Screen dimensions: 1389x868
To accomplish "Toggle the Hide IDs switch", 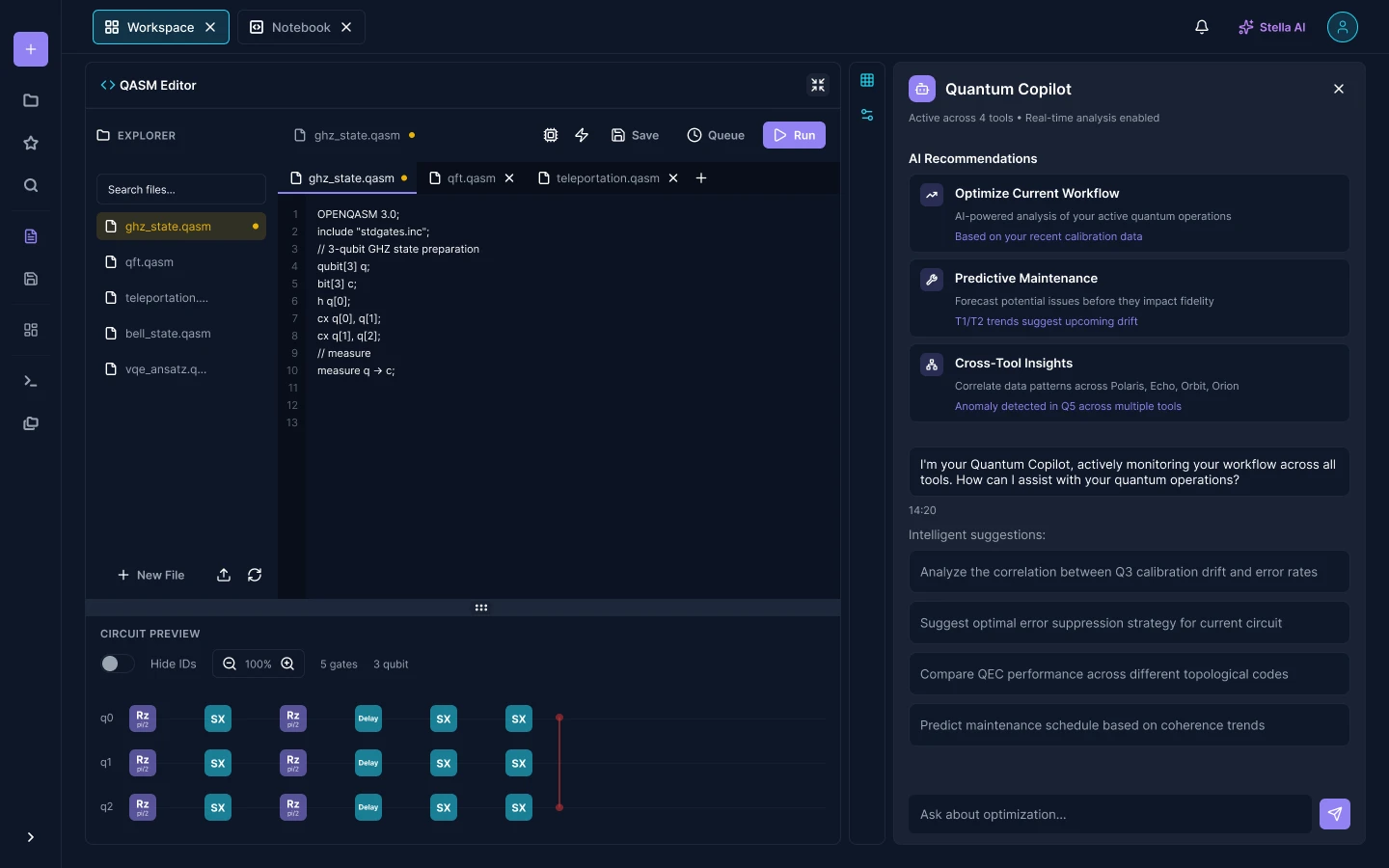I will 118,664.
